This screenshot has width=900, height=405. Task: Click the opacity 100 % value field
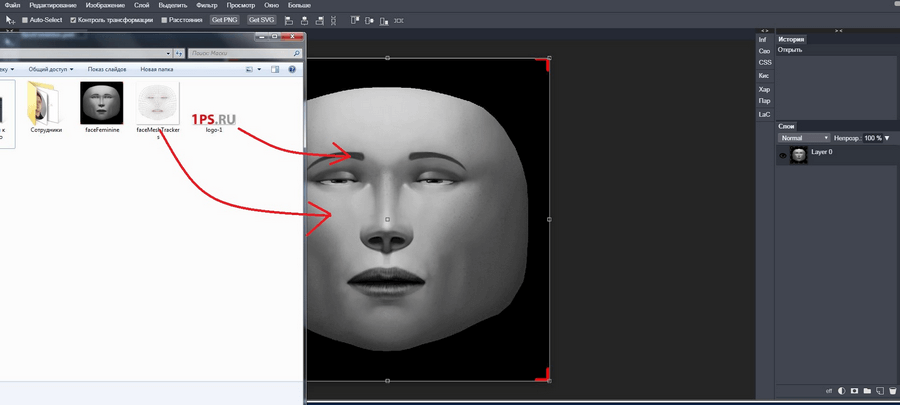(x=872, y=138)
